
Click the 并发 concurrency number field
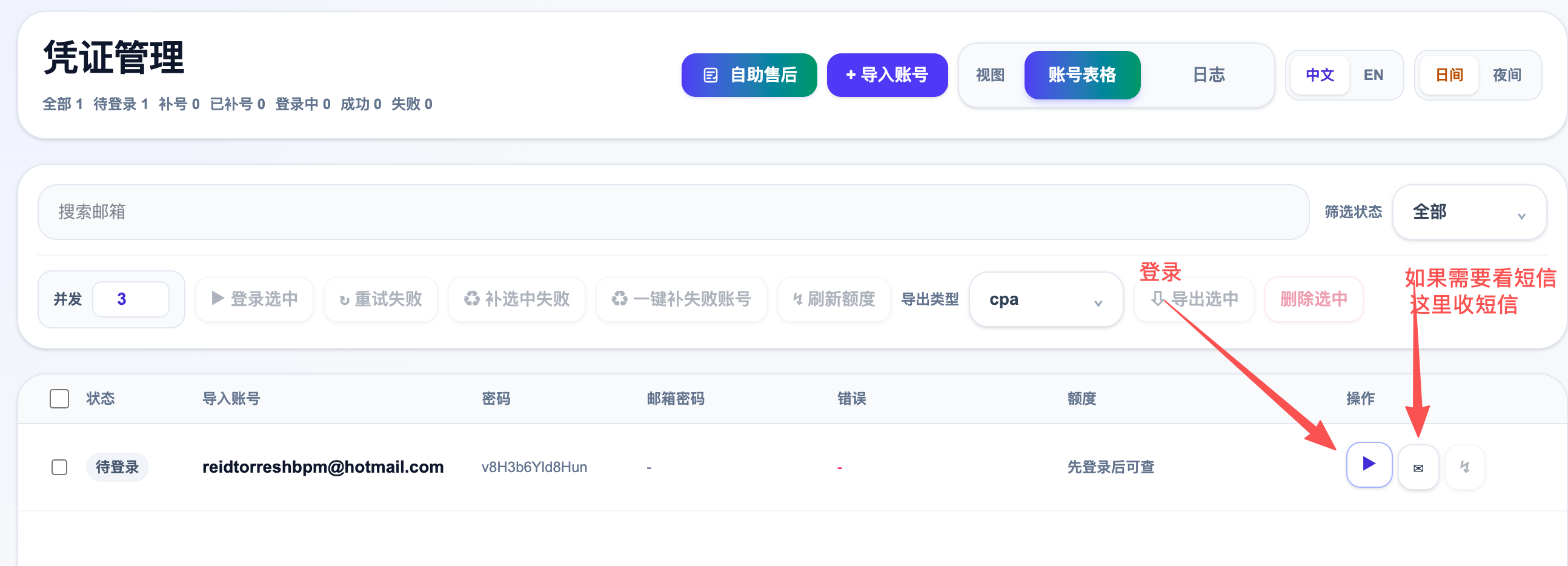point(130,299)
